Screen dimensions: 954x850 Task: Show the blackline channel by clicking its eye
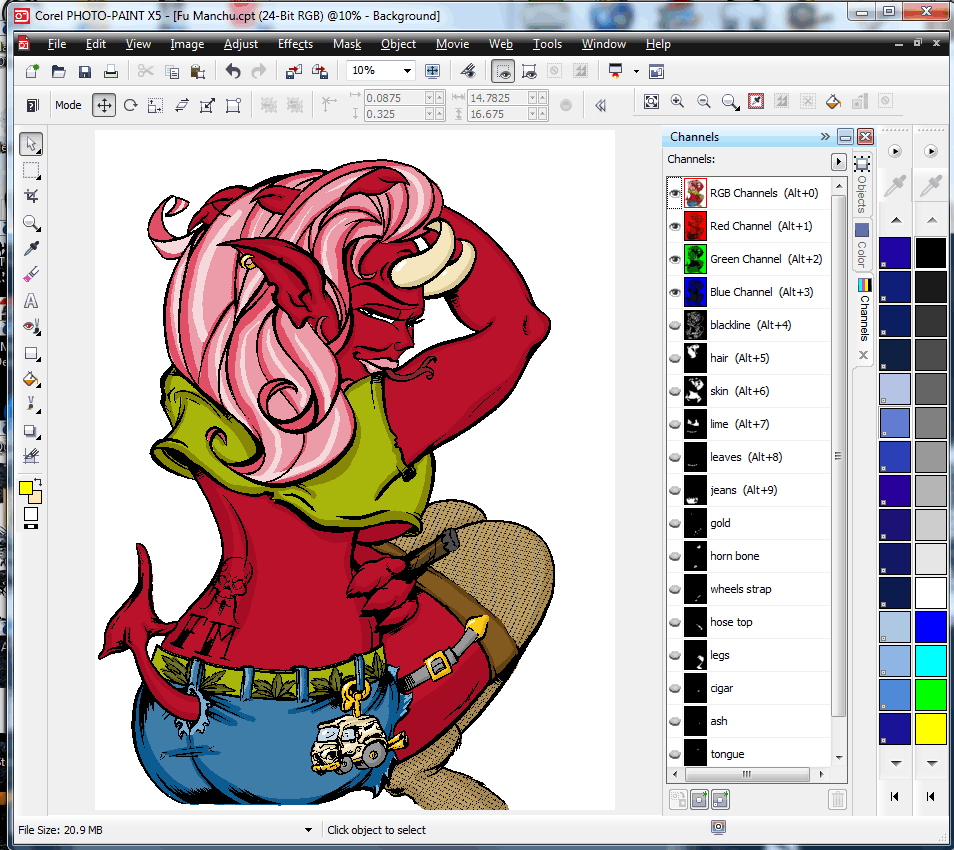click(674, 324)
